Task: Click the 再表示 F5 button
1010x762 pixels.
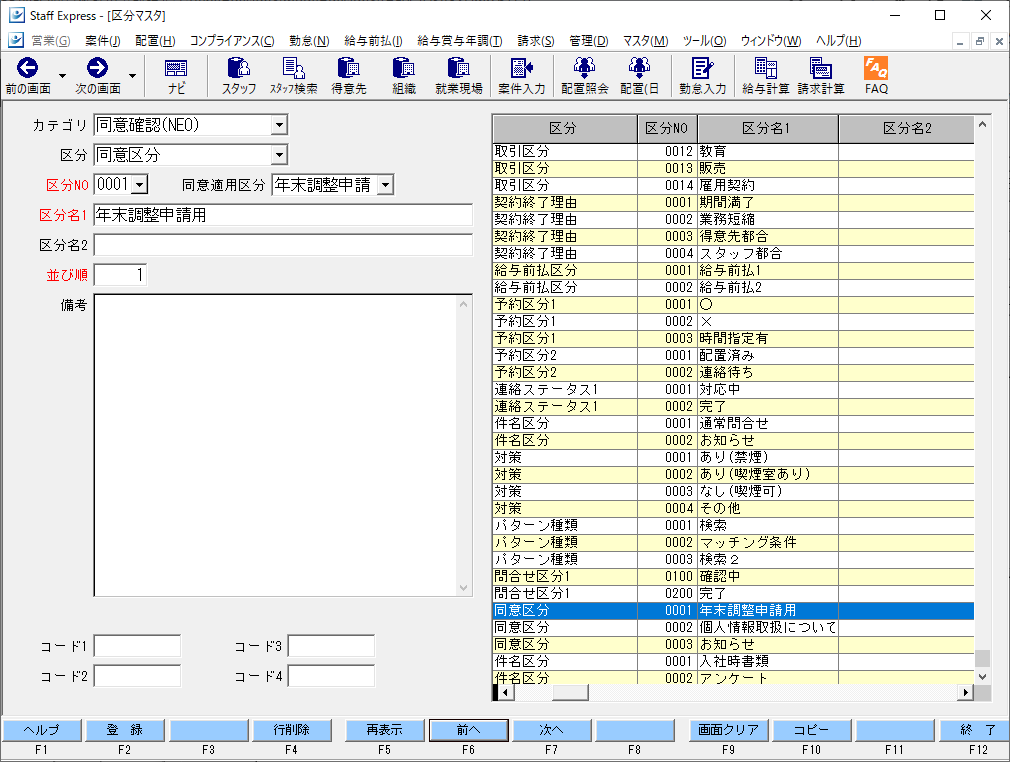Action: (385, 730)
